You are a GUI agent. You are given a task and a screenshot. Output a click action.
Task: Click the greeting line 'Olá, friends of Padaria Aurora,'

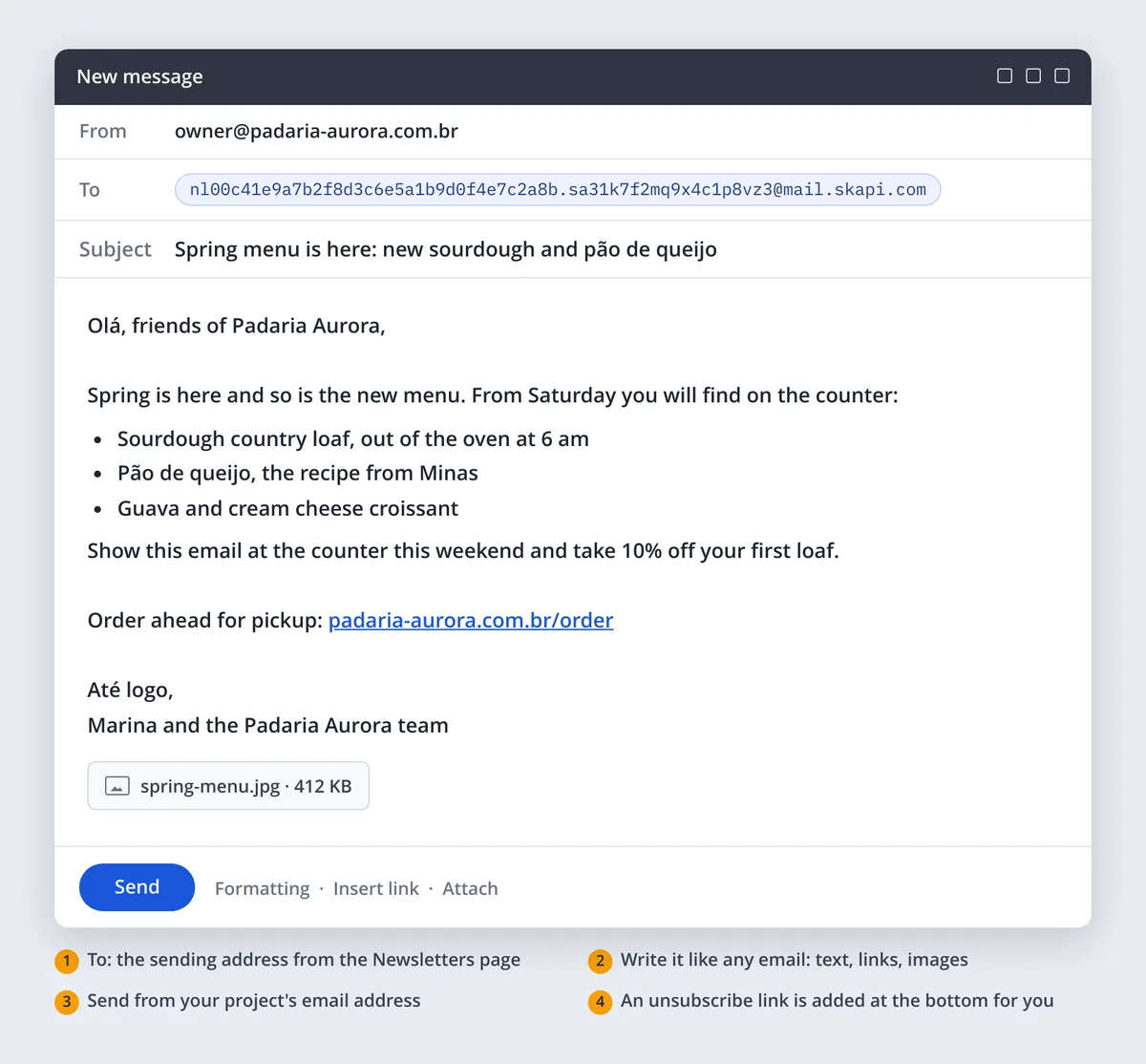(236, 326)
